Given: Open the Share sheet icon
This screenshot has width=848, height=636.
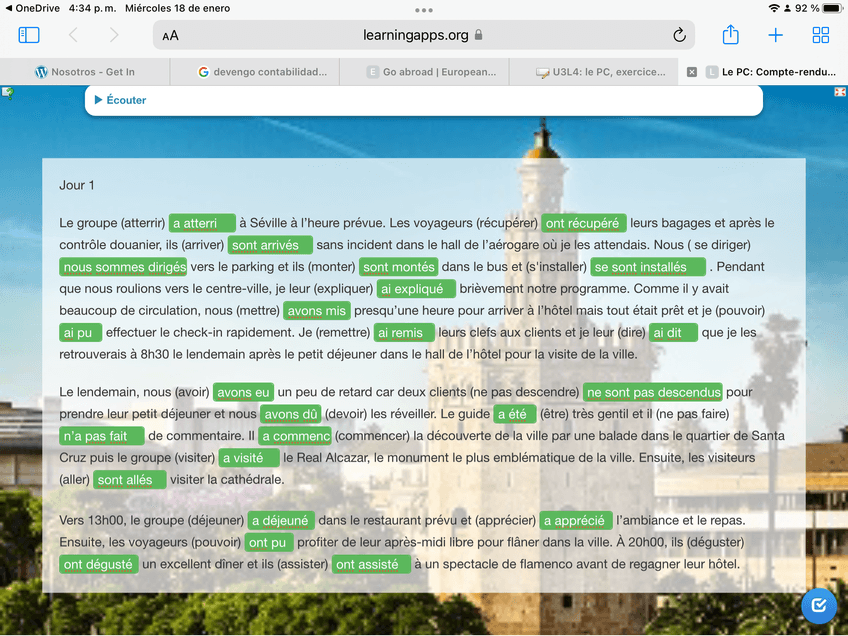Looking at the screenshot, I should click(730, 35).
